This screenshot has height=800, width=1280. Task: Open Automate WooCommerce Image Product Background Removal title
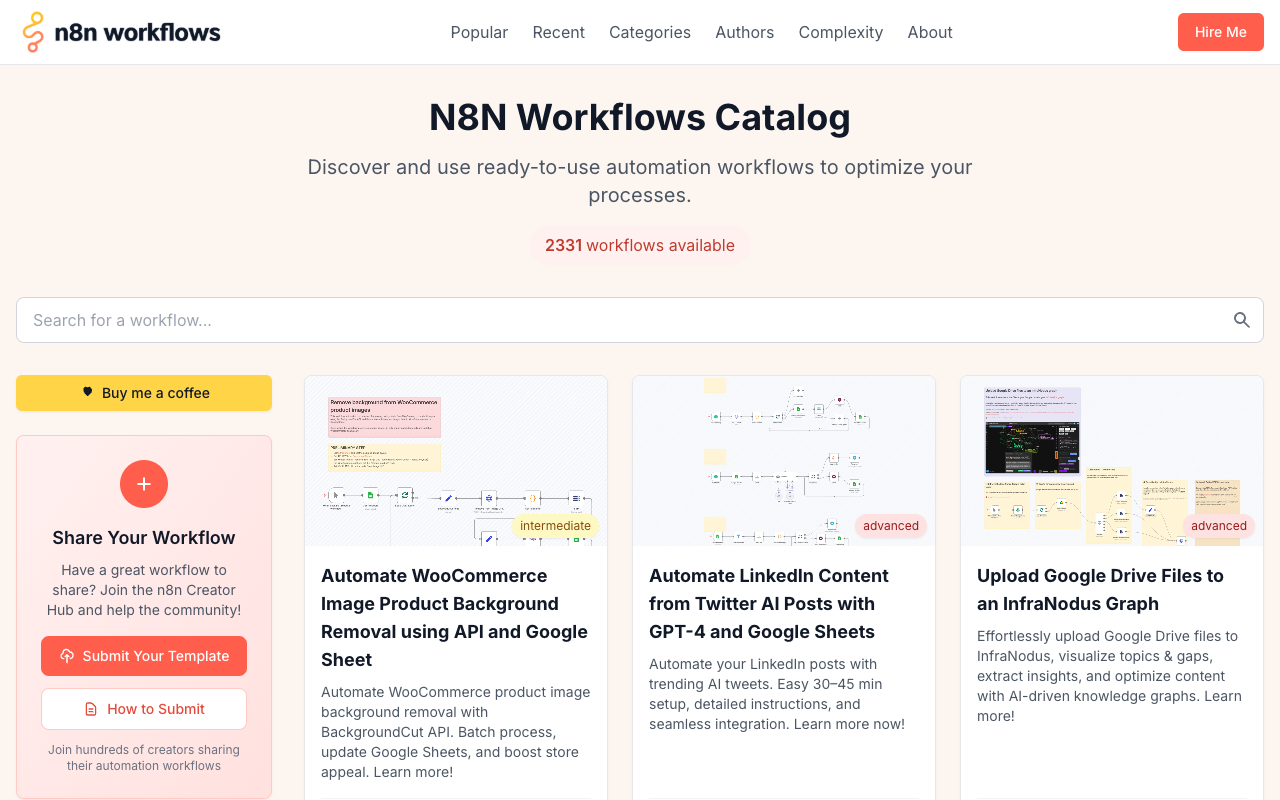point(456,618)
